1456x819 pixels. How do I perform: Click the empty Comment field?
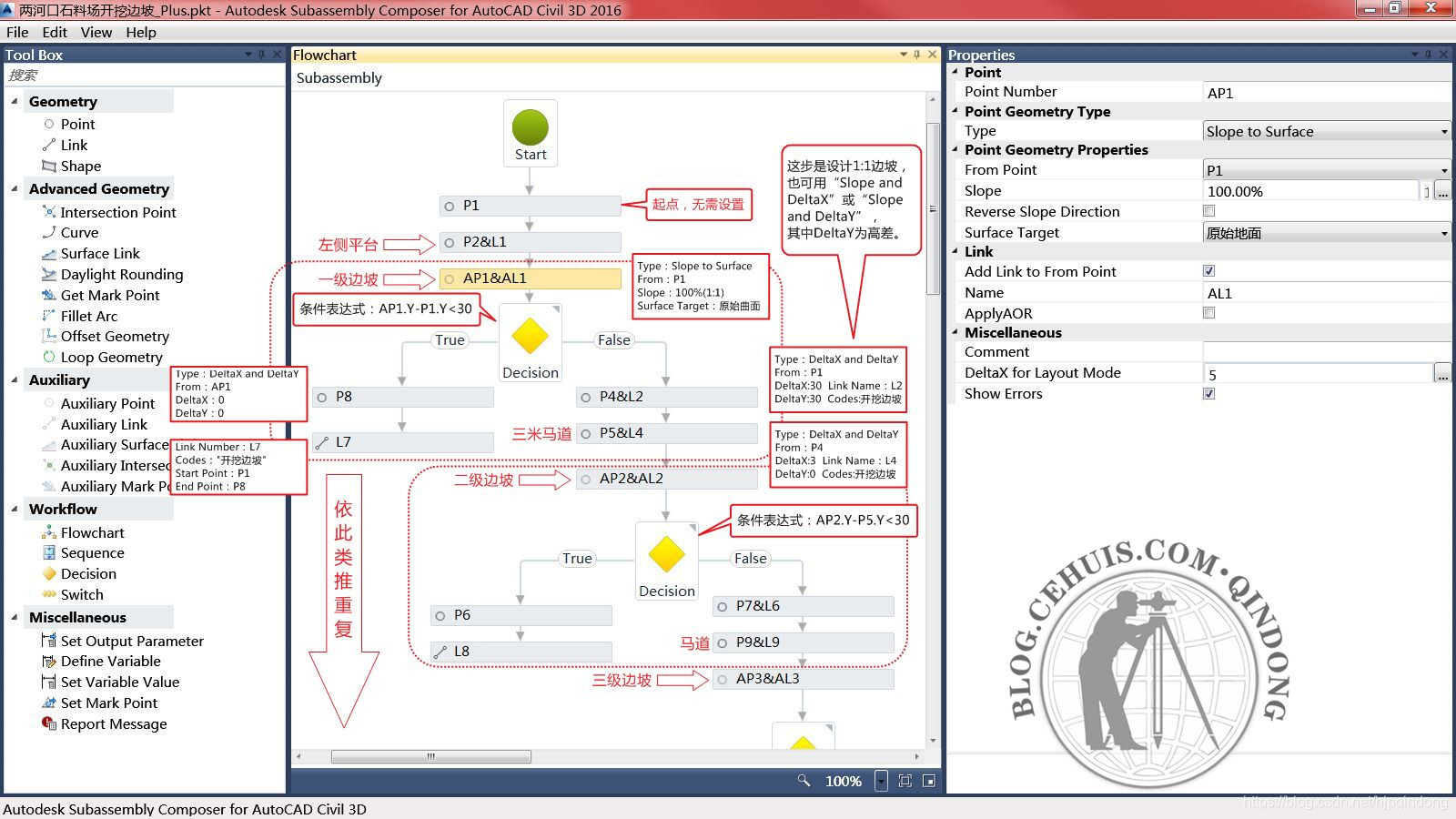click(1327, 352)
